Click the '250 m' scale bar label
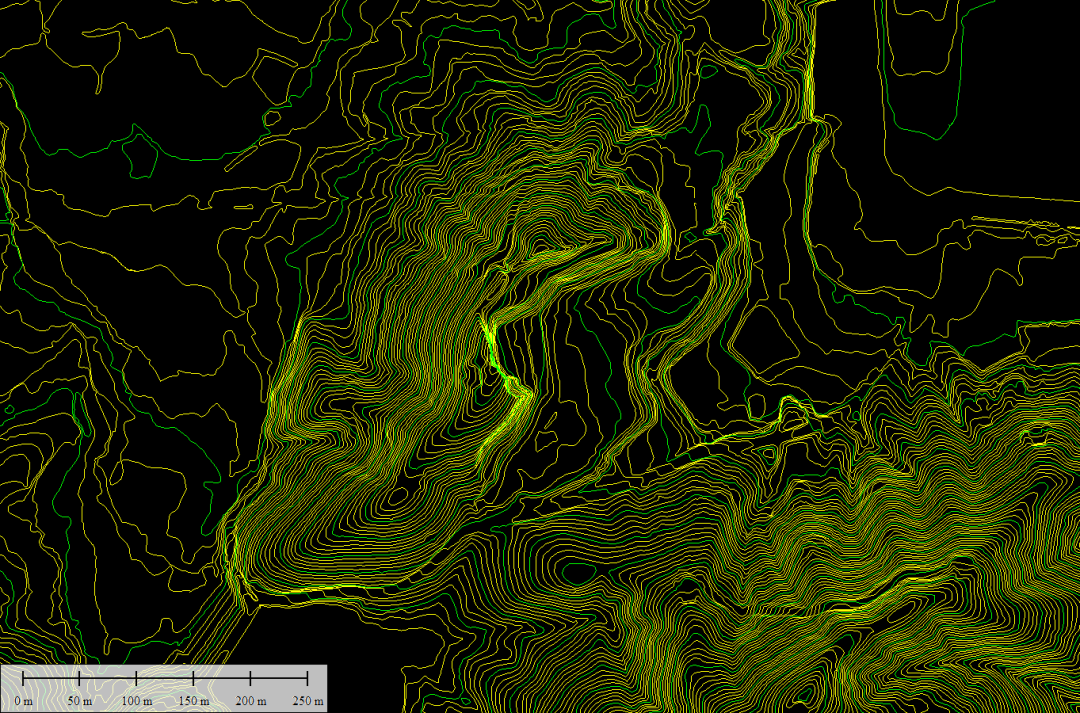The image size is (1080, 713). [307, 700]
